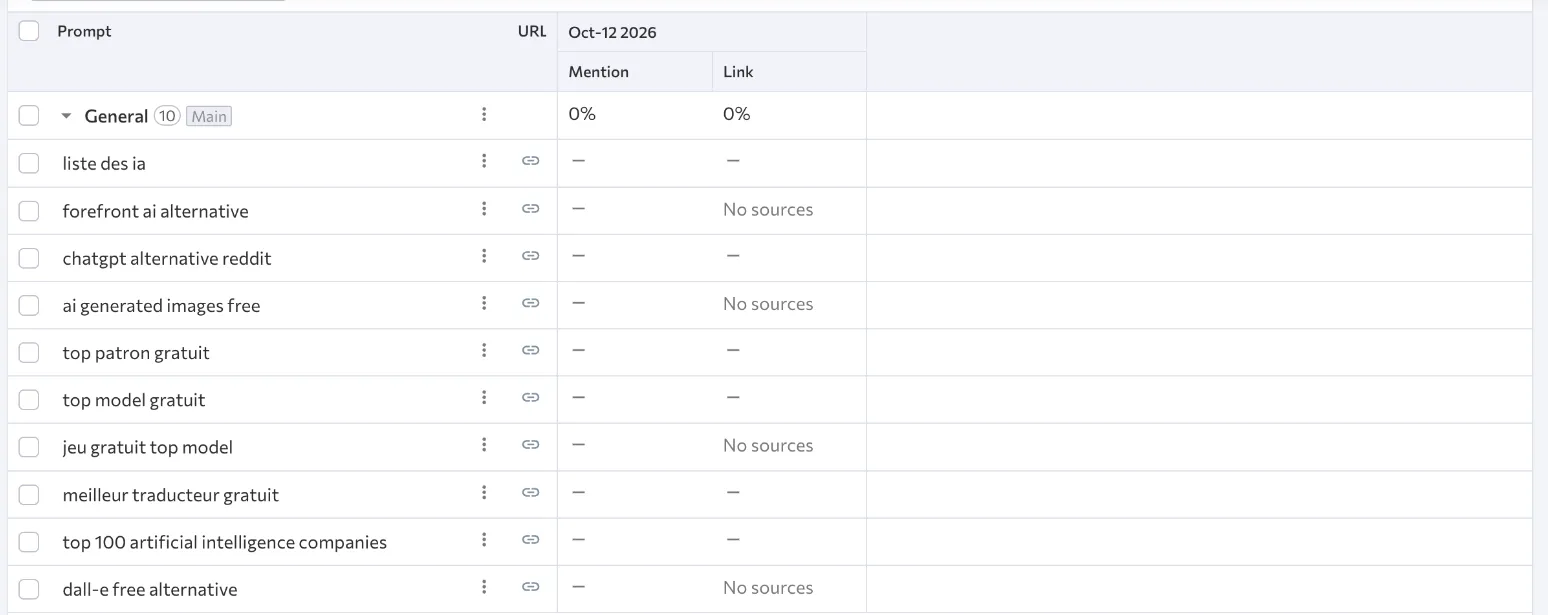1548x615 pixels.
Task: Click the URL link icon for 'chatgpt alternative reddit'
Action: point(531,256)
